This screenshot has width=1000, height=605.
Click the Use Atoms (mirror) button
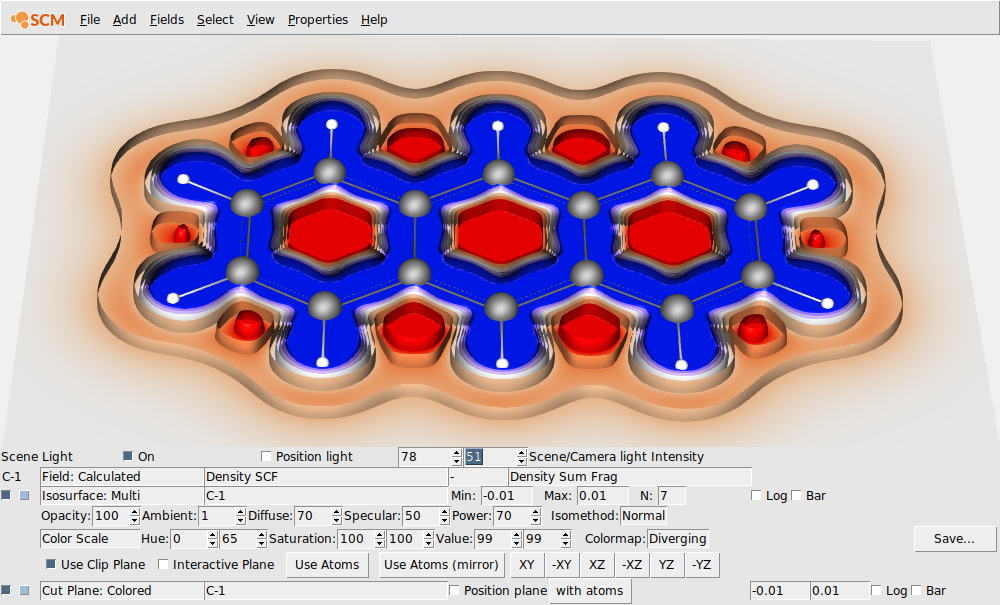(441, 565)
